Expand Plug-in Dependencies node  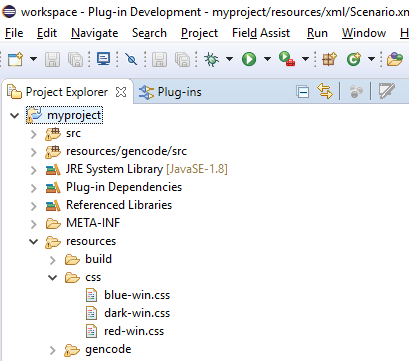33,188
